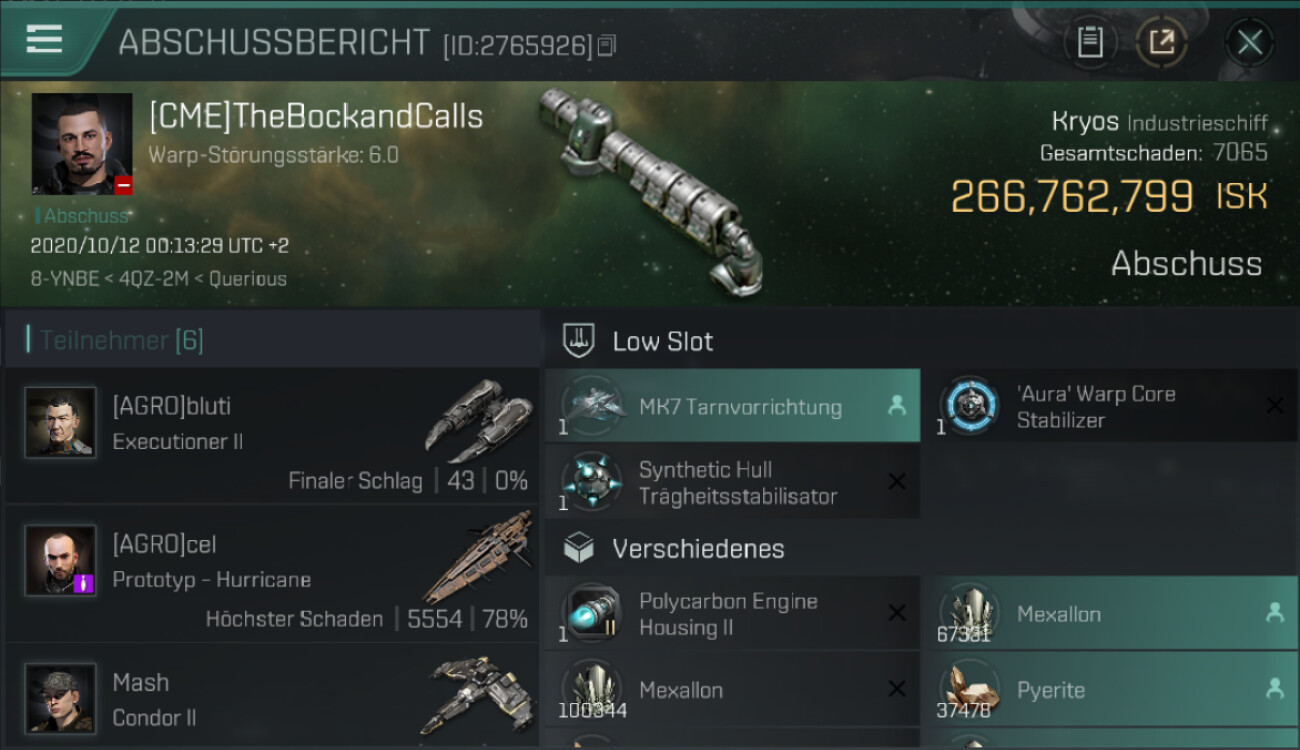
Task: View TheBockandCalls pilot portrait
Action: 82,144
